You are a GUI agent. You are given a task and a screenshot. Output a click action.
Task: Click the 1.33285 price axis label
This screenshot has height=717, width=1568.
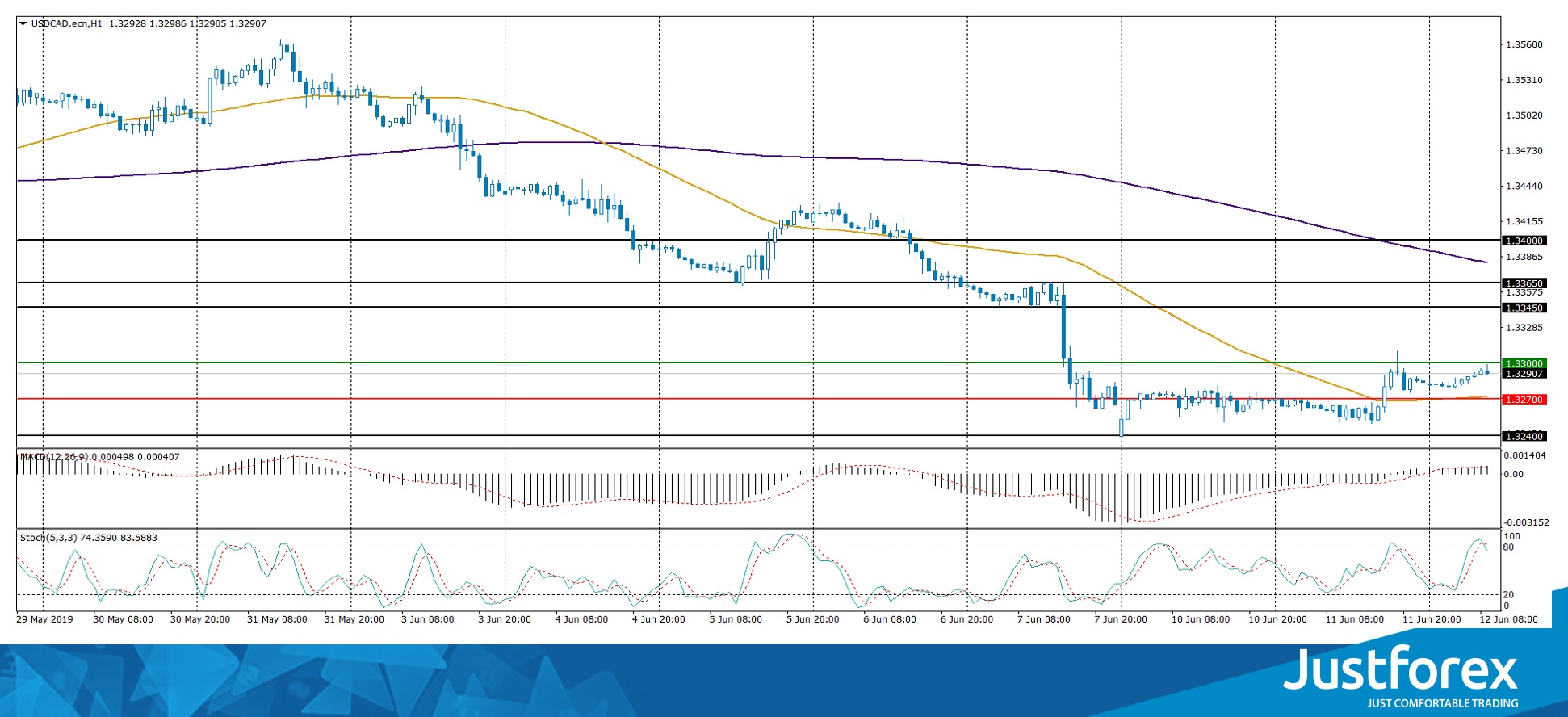1524,328
